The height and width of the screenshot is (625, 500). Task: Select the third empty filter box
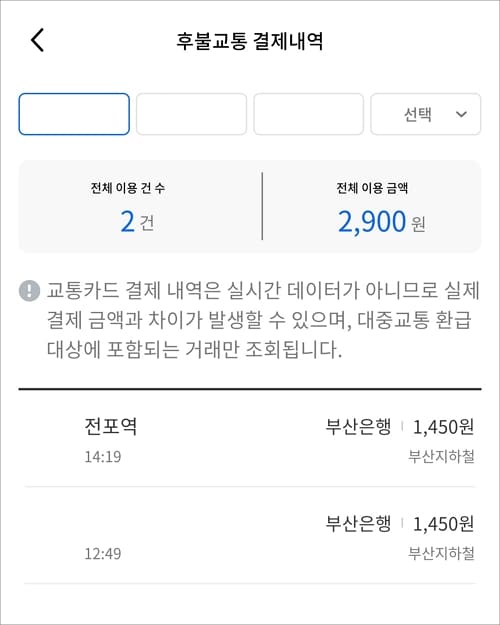click(x=309, y=114)
